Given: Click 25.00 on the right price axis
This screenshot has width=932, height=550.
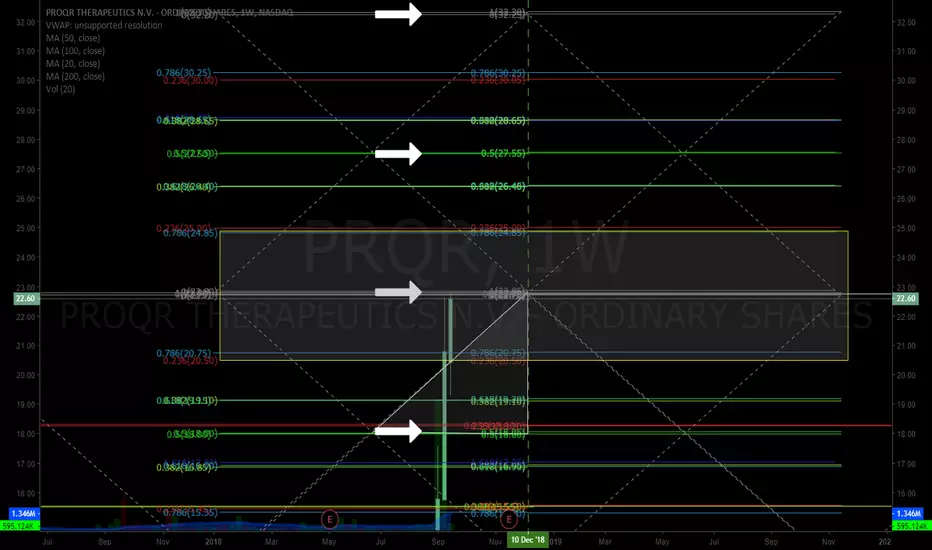Looking at the screenshot, I should (x=906, y=228).
